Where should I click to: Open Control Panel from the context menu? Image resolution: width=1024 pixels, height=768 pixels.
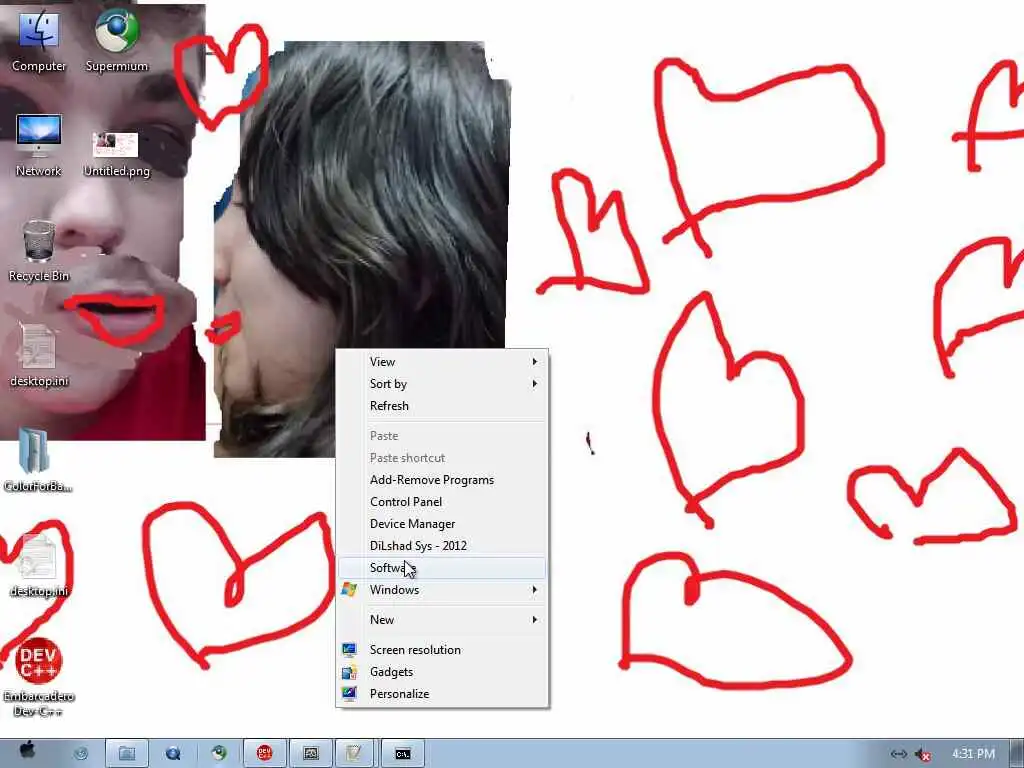tap(442, 502)
